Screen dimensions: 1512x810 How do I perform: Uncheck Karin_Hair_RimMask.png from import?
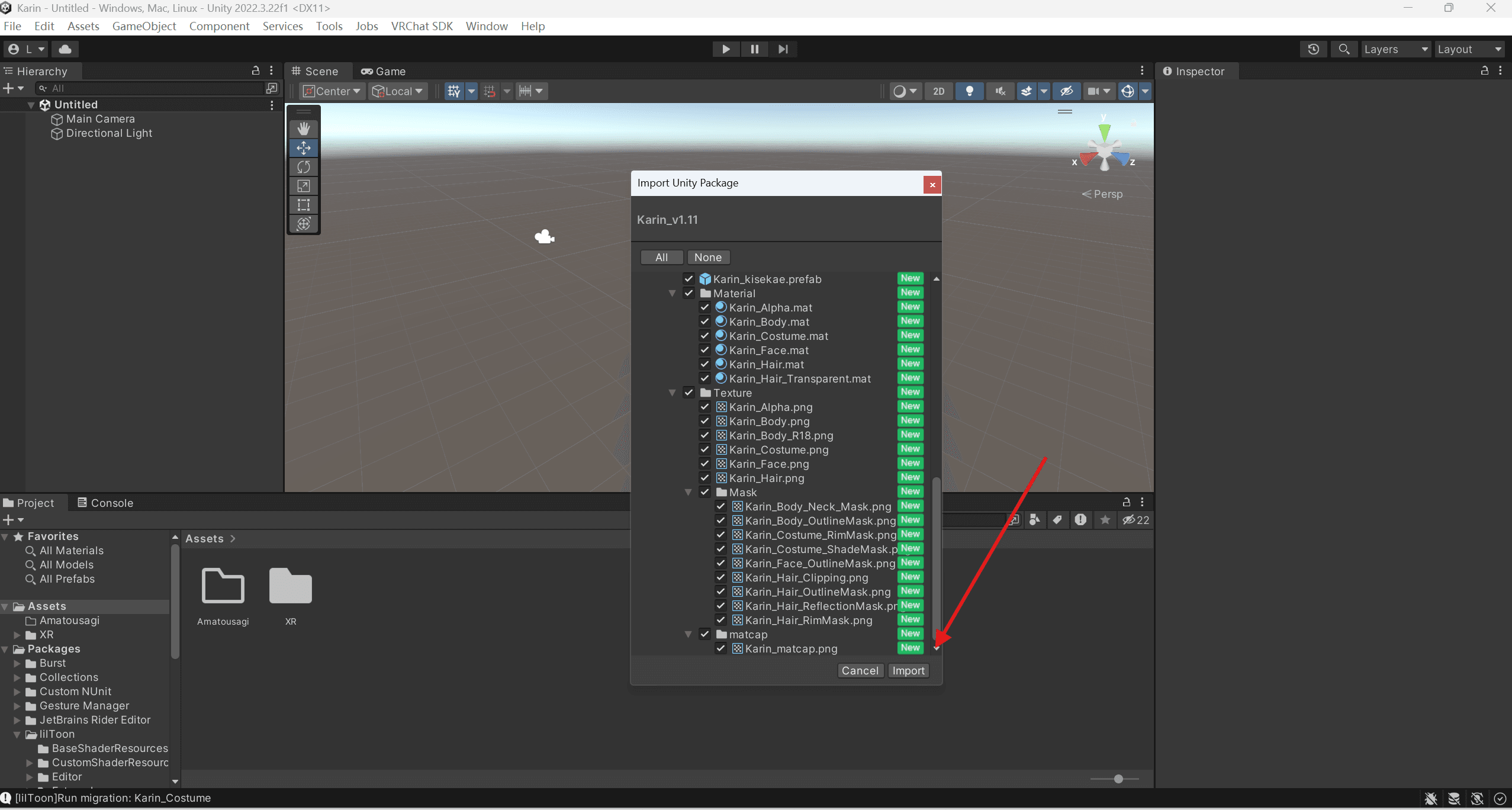pos(720,620)
